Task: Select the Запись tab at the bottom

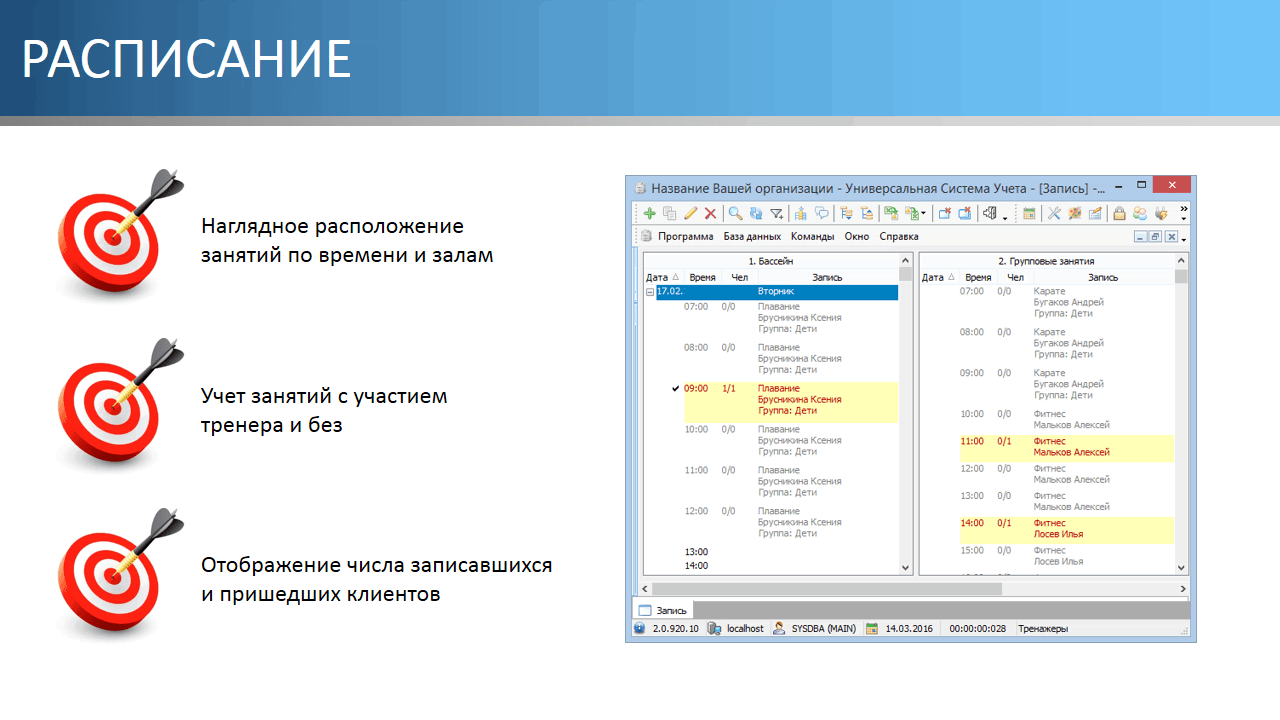Action: (661, 609)
